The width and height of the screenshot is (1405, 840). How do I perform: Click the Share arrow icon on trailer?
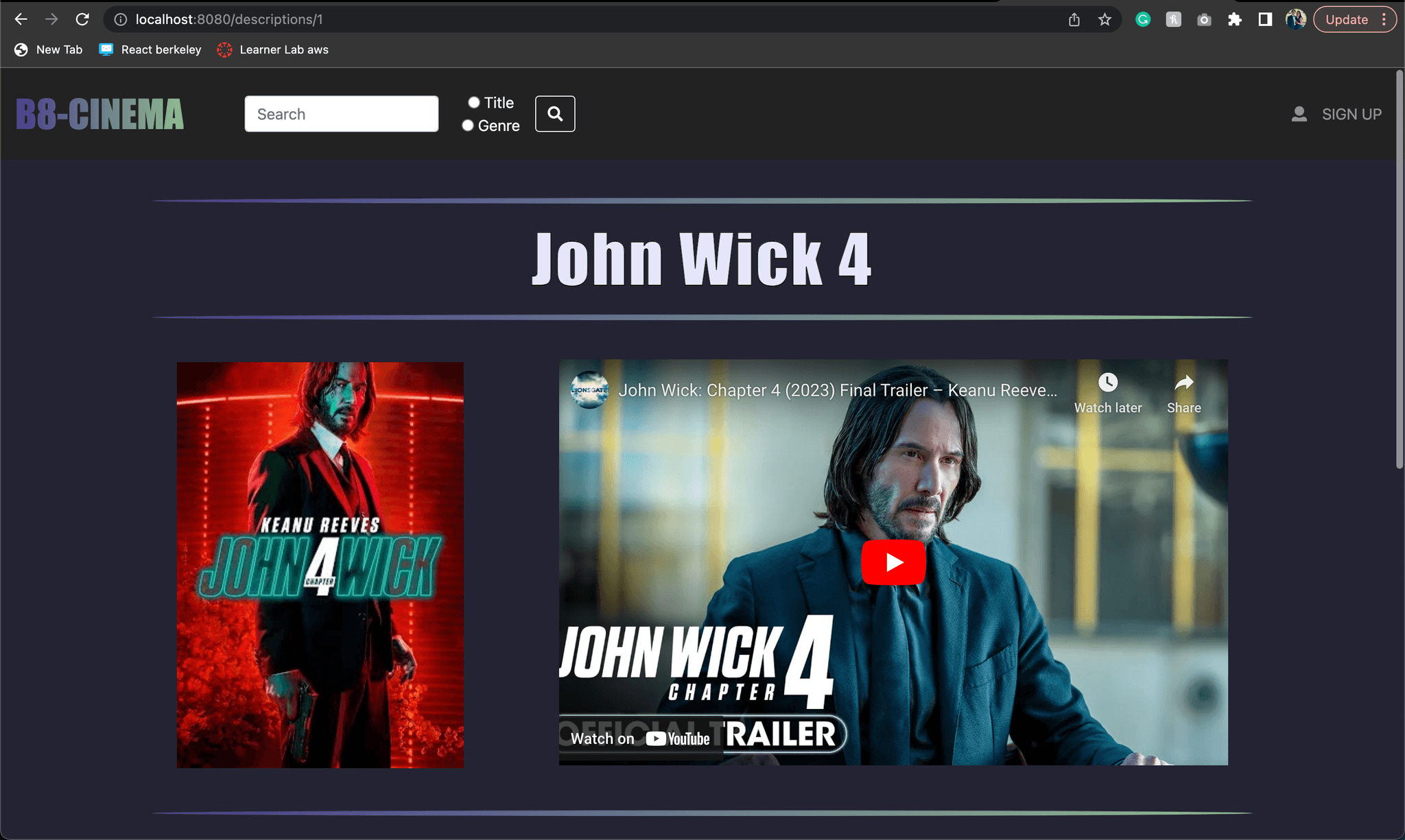[x=1183, y=383]
